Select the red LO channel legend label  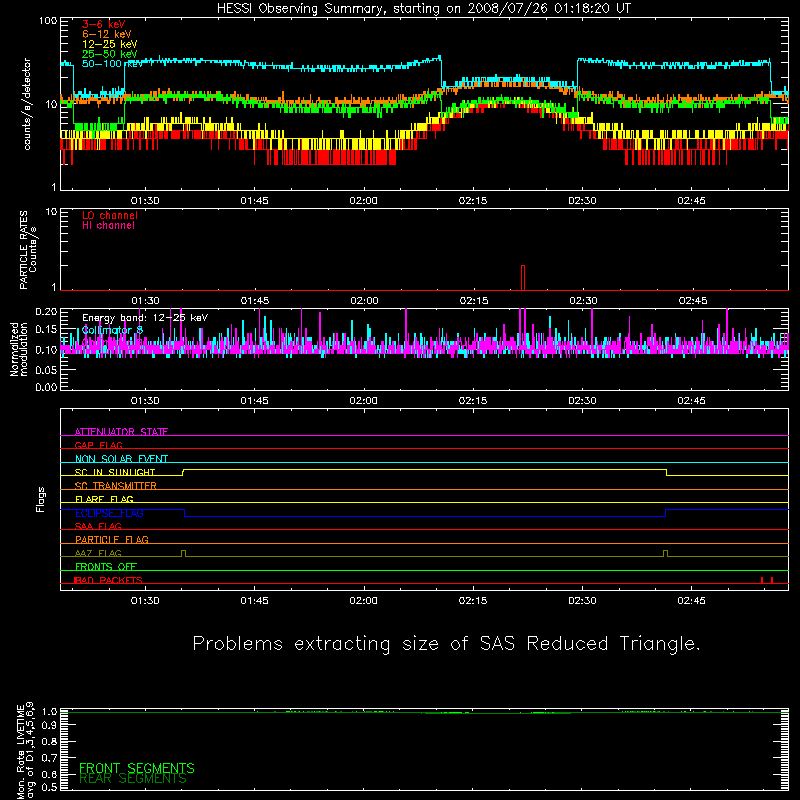click(x=110, y=215)
